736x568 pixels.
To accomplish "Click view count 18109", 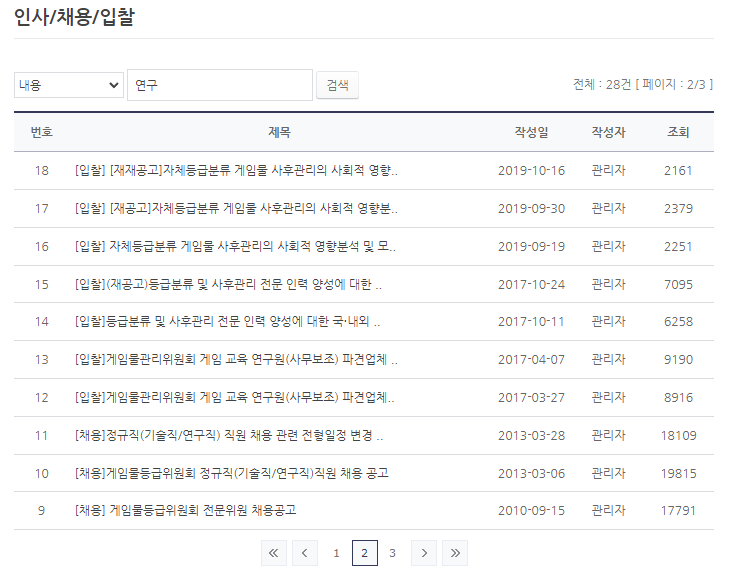I will (678, 436).
